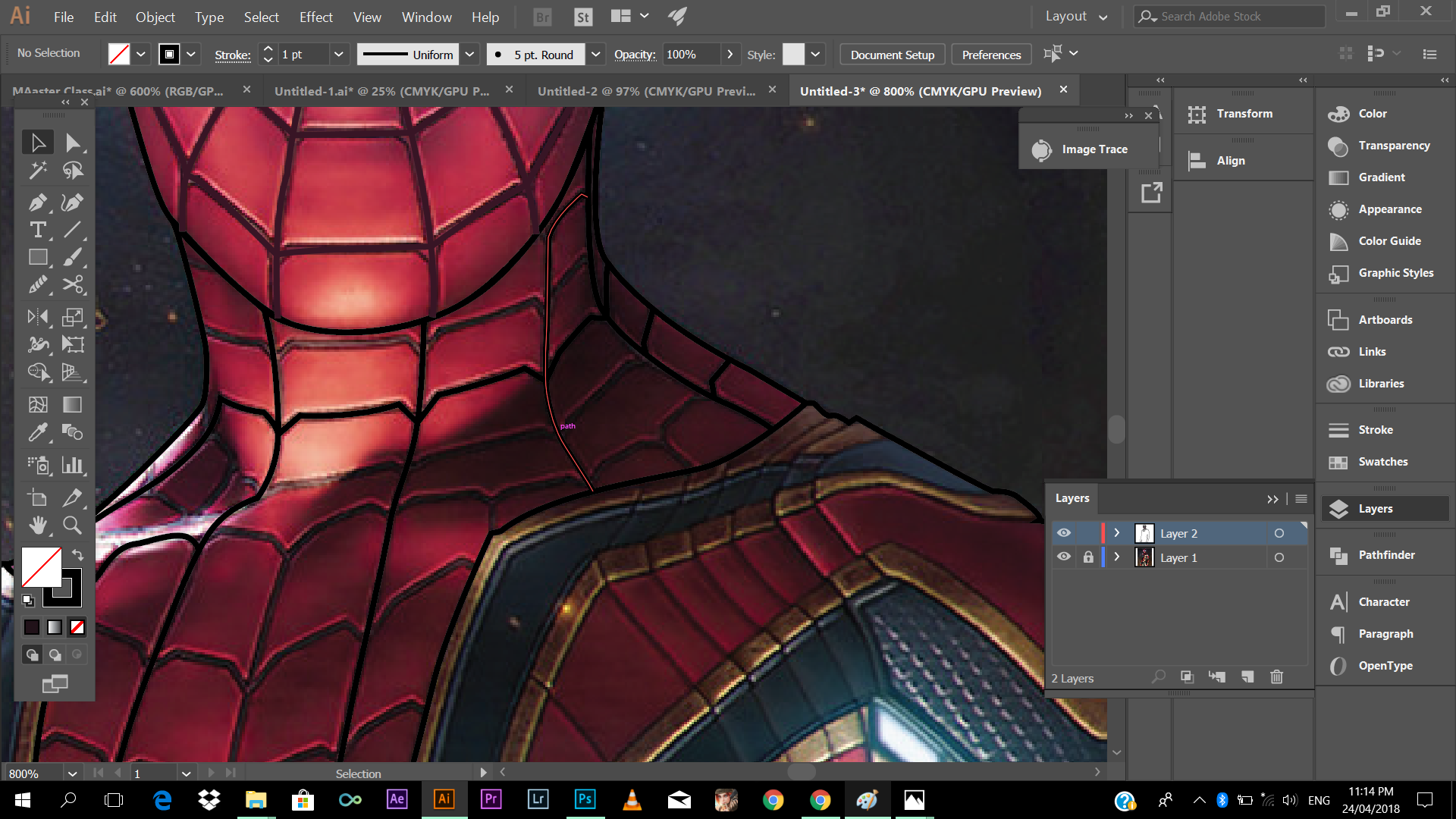The image size is (1456, 819).
Task: Click the Fill color box in toolbox
Action: pos(41,567)
